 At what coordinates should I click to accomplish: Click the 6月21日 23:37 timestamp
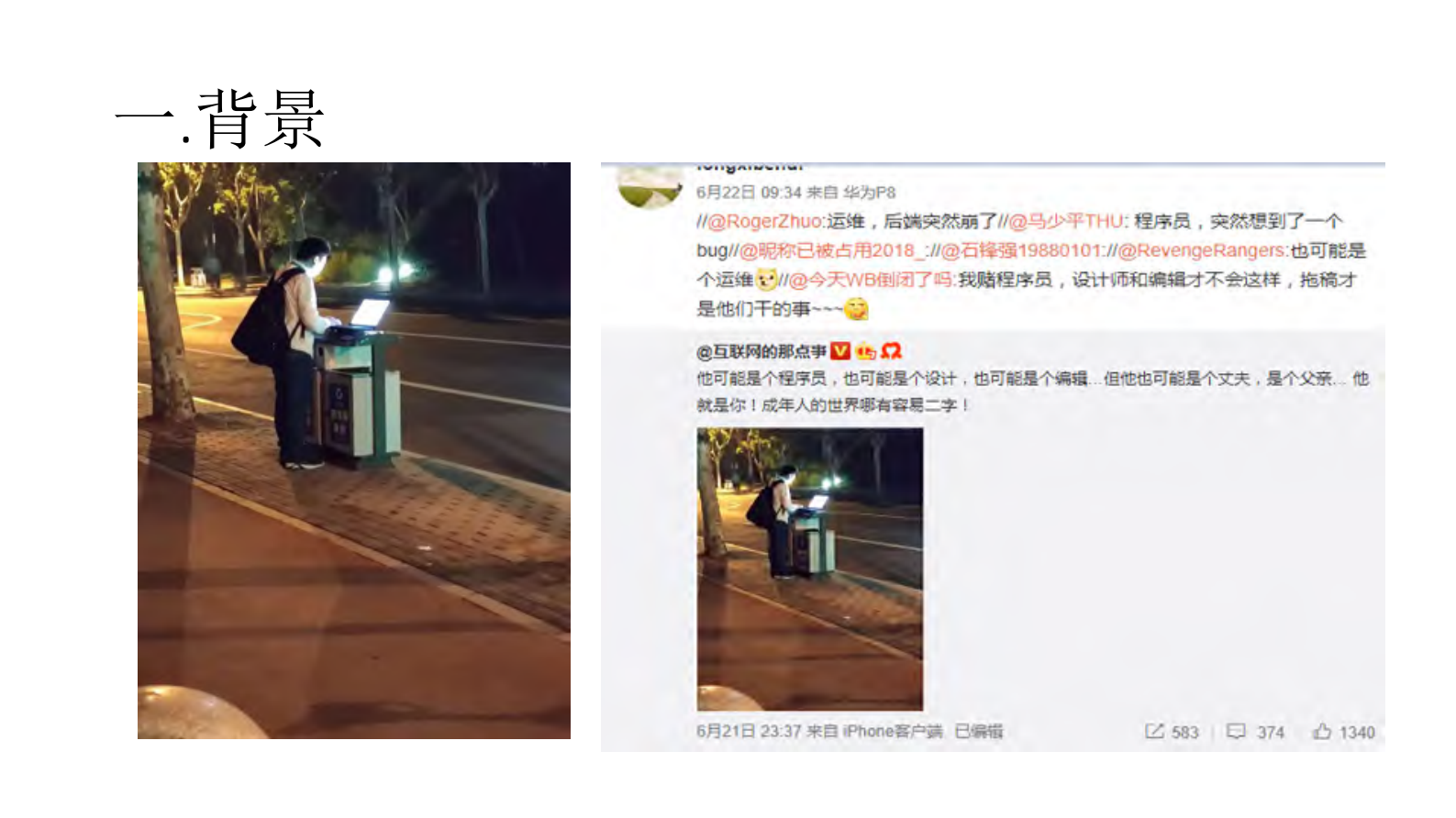click(749, 731)
